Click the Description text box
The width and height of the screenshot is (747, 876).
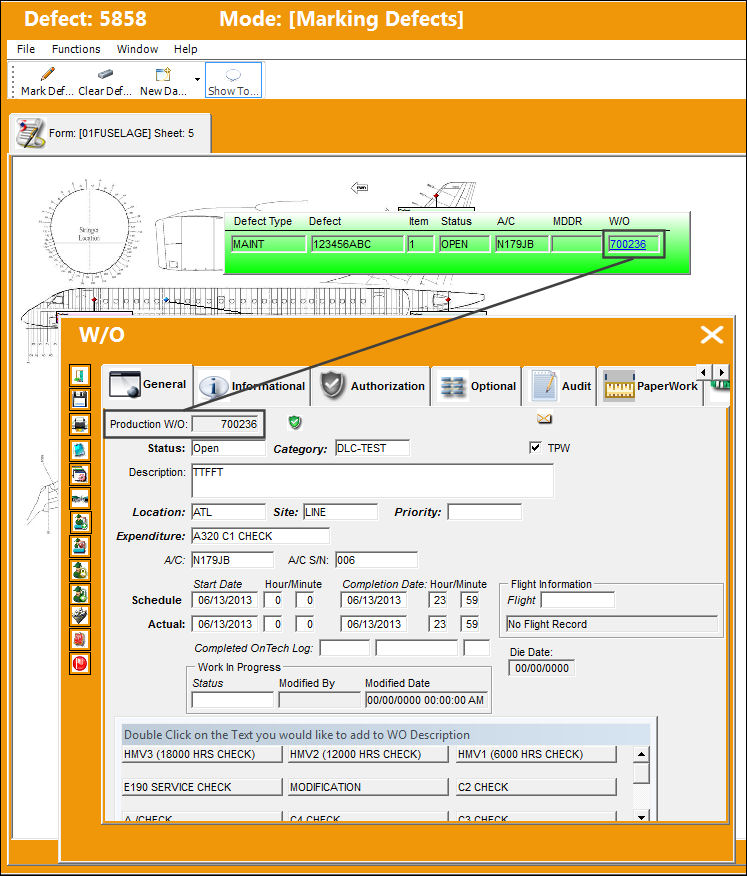click(372, 480)
